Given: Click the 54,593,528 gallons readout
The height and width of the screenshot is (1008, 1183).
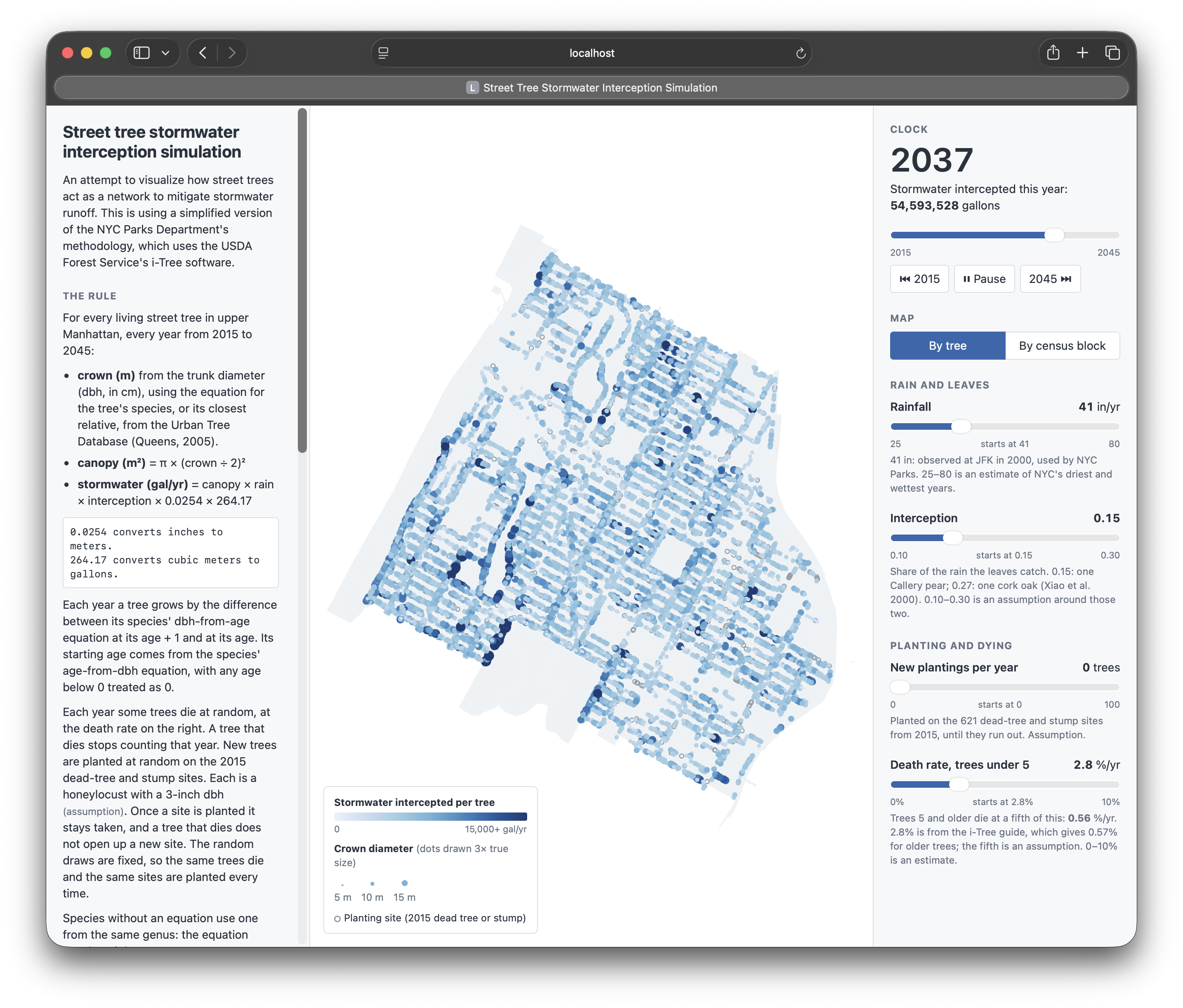Looking at the screenshot, I should tap(944, 205).
